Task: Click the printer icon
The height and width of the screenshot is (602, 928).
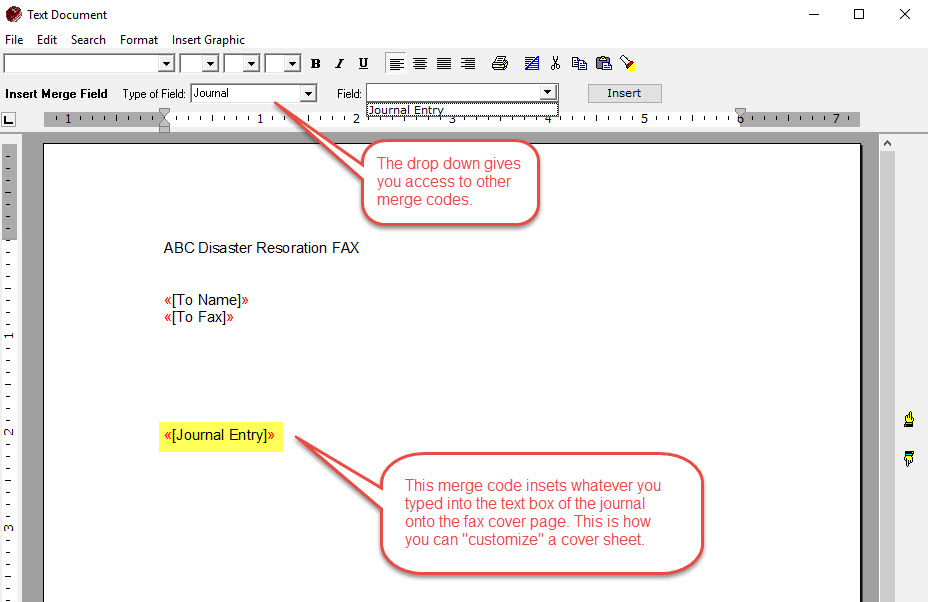Action: (500, 63)
